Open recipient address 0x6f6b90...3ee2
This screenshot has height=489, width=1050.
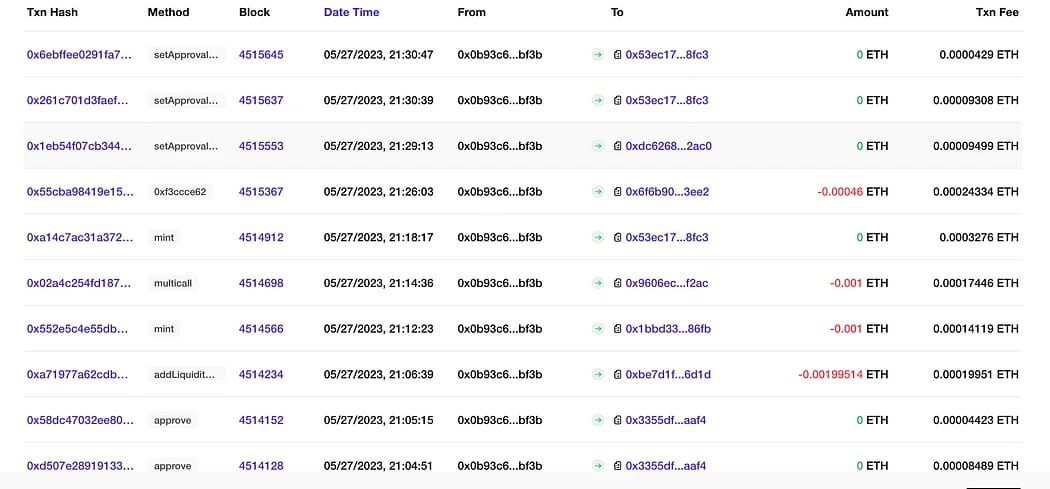pos(667,192)
